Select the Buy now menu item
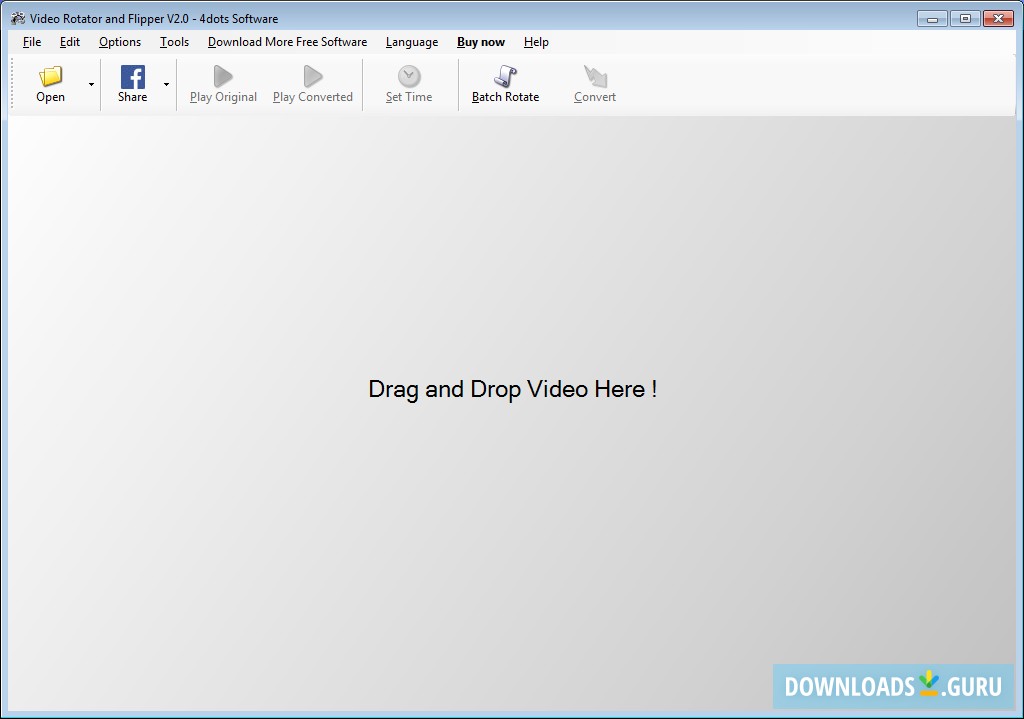1024x719 pixels. pos(481,42)
